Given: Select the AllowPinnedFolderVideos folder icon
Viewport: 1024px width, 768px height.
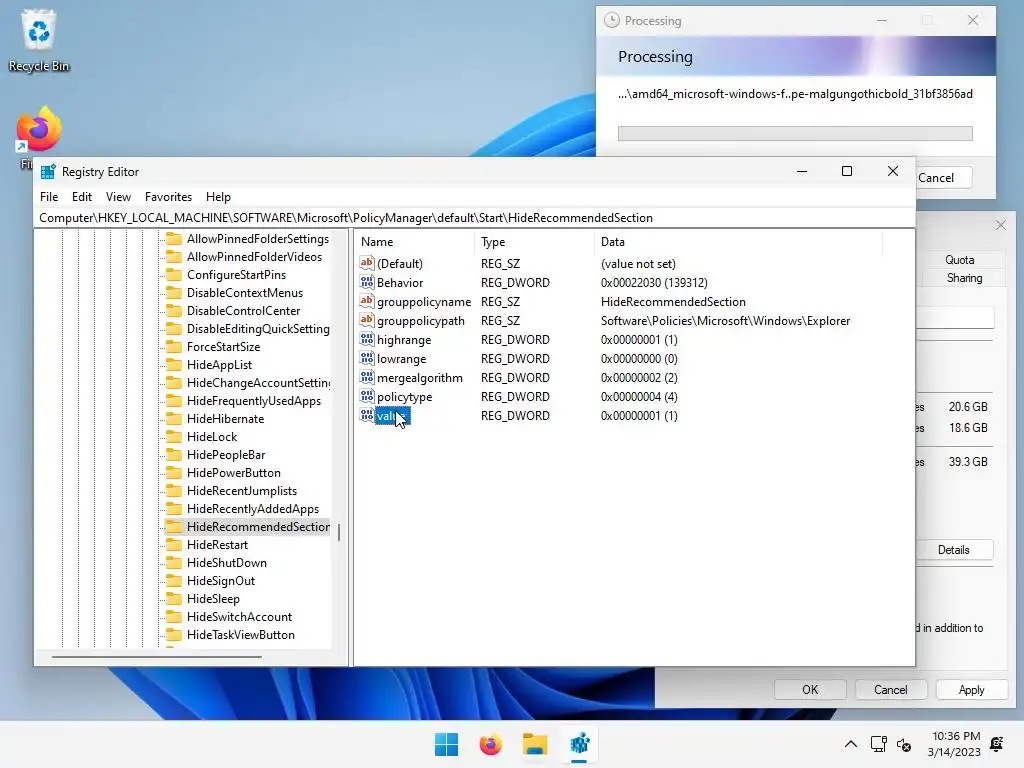Looking at the screenshot, I should pyautogui.click(x=174, y=257).
